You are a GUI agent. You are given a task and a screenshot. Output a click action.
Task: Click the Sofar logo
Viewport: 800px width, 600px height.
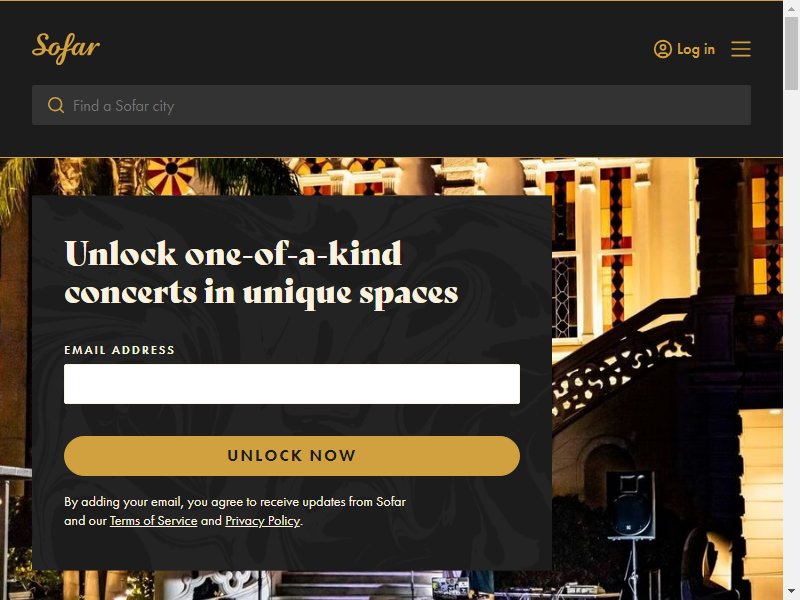click(66, 48)
